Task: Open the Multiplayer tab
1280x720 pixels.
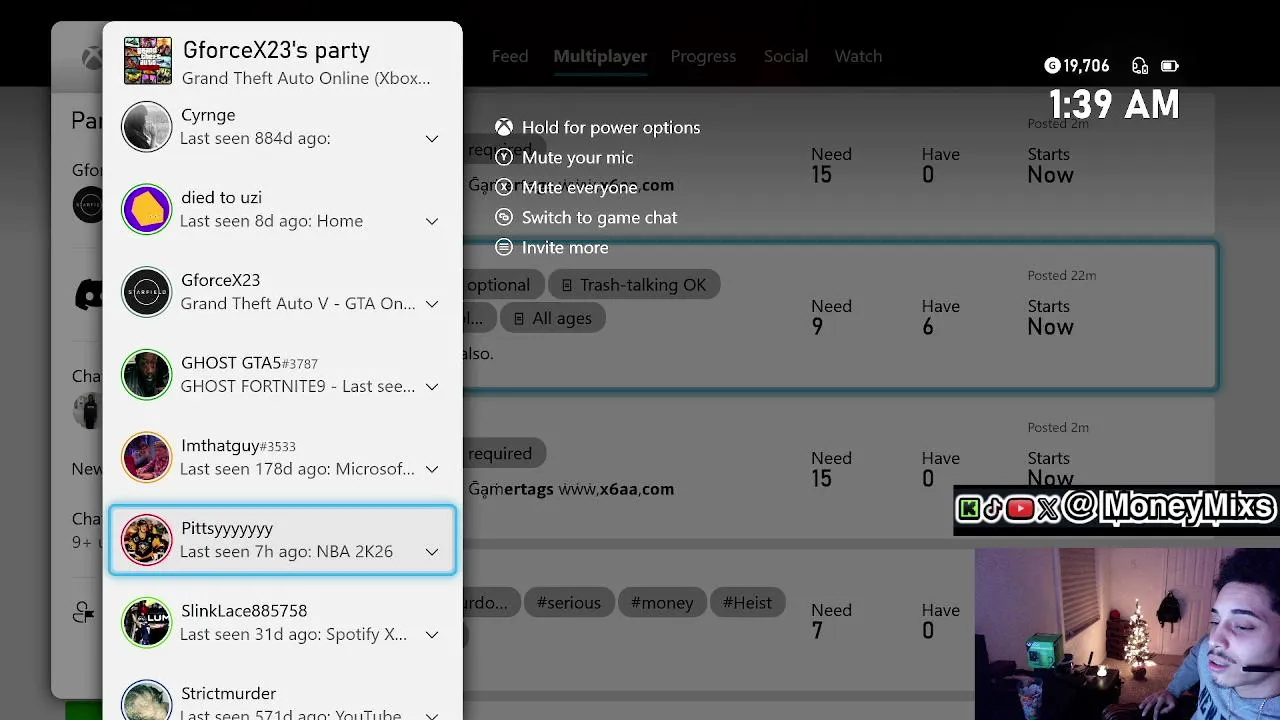Action: tap(600, 56)
